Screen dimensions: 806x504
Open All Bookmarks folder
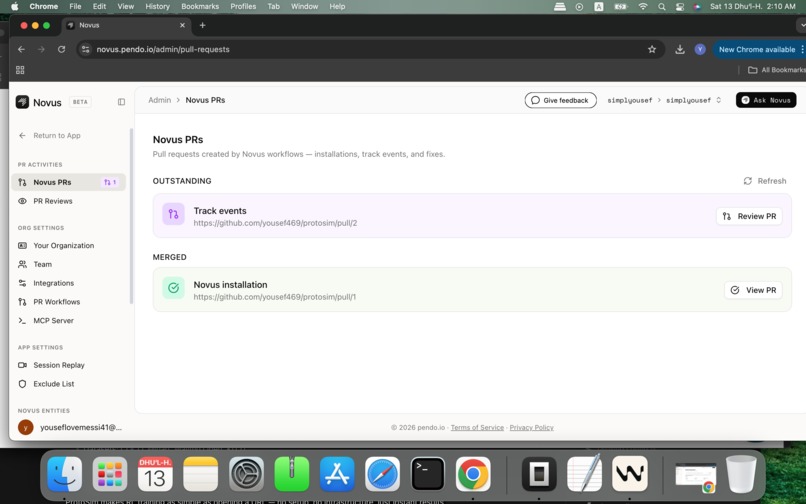[x=776, y=70]
